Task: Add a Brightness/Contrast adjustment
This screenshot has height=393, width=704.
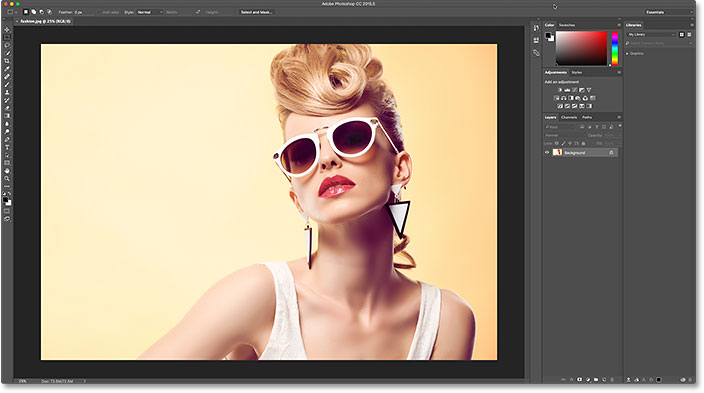Action: click(x=560, y=90)
